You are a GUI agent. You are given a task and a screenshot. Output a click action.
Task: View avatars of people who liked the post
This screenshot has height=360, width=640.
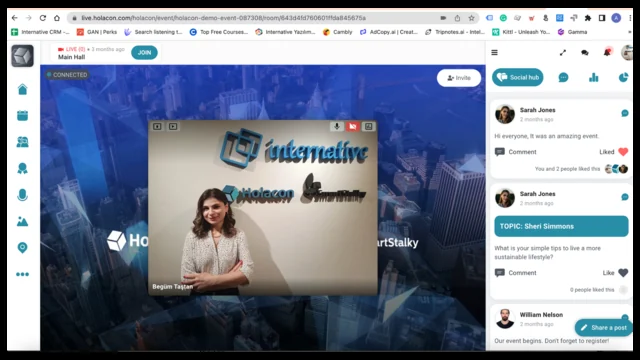(x=616, y=169)
